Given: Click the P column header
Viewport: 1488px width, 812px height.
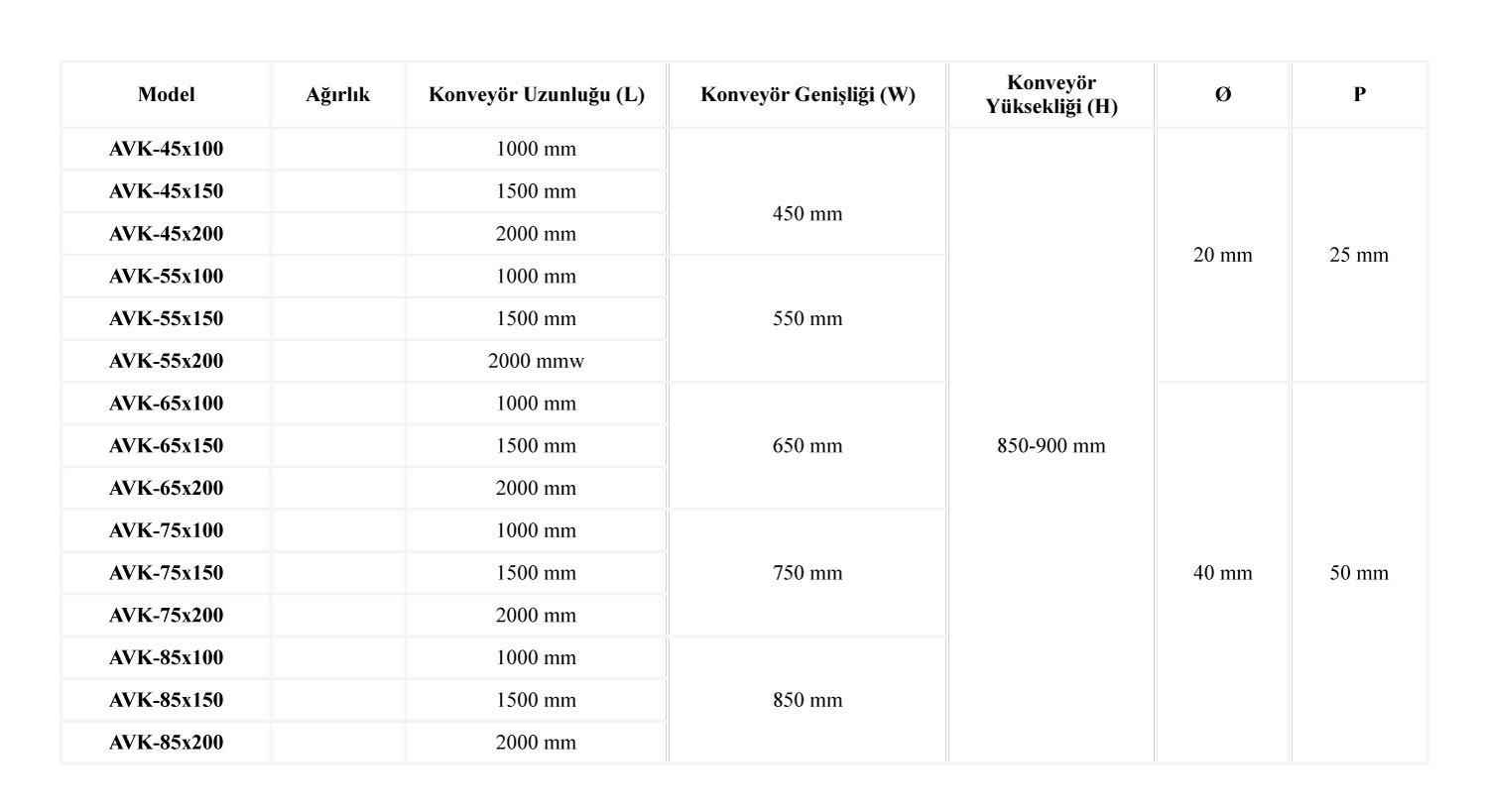Looking at the screenshot, I should [1359, 94].
